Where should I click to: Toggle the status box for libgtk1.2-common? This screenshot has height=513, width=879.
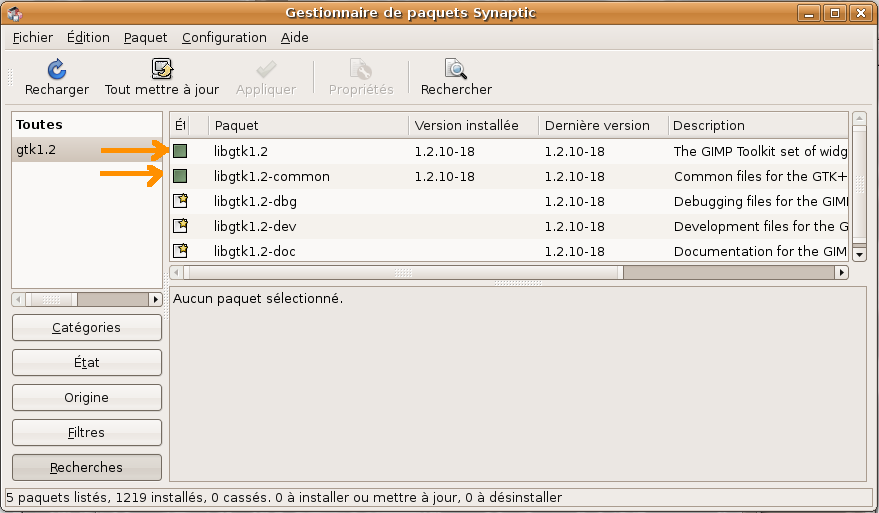[180, 176]
